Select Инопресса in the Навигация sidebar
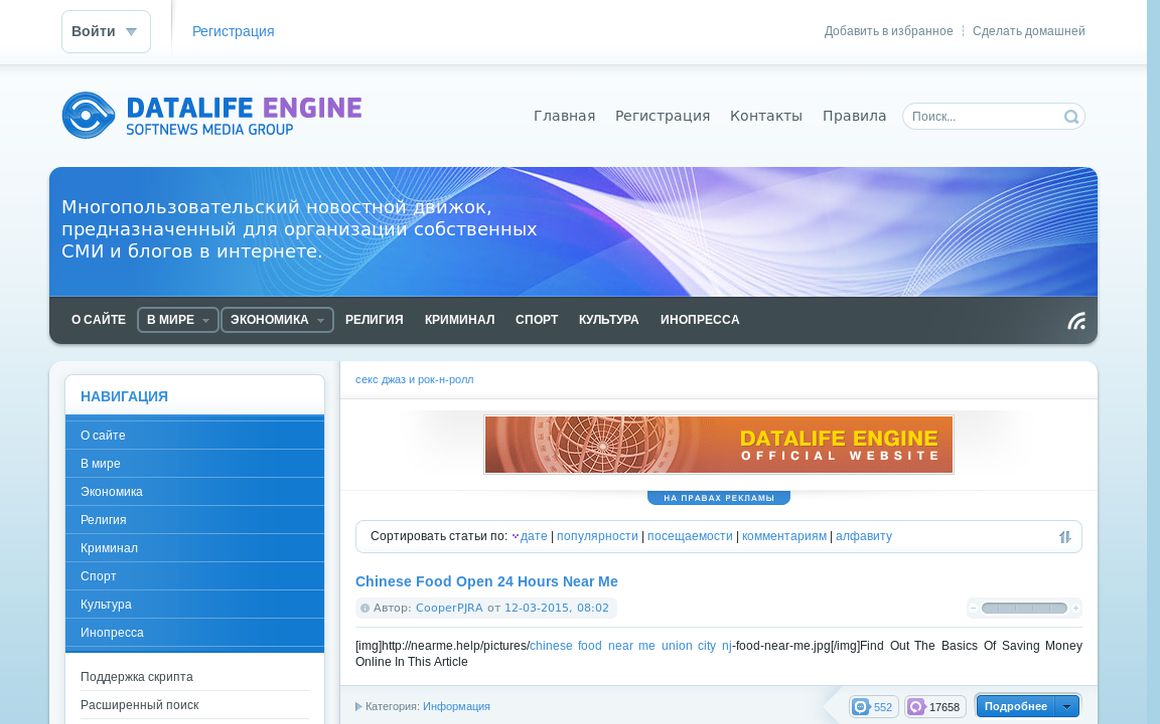 point(195,632)
